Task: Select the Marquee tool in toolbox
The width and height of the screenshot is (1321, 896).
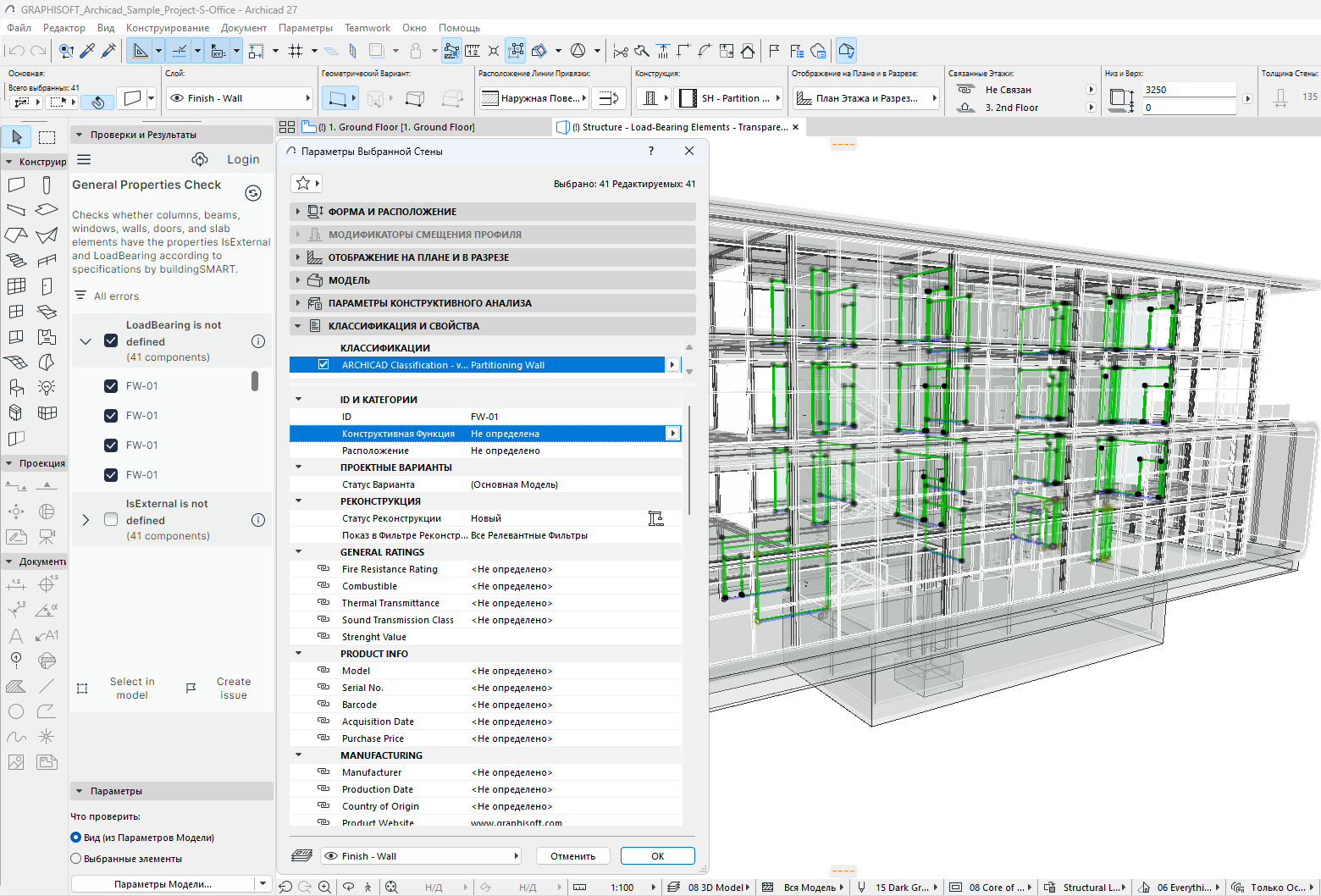Action: click(x=47, y=137)
